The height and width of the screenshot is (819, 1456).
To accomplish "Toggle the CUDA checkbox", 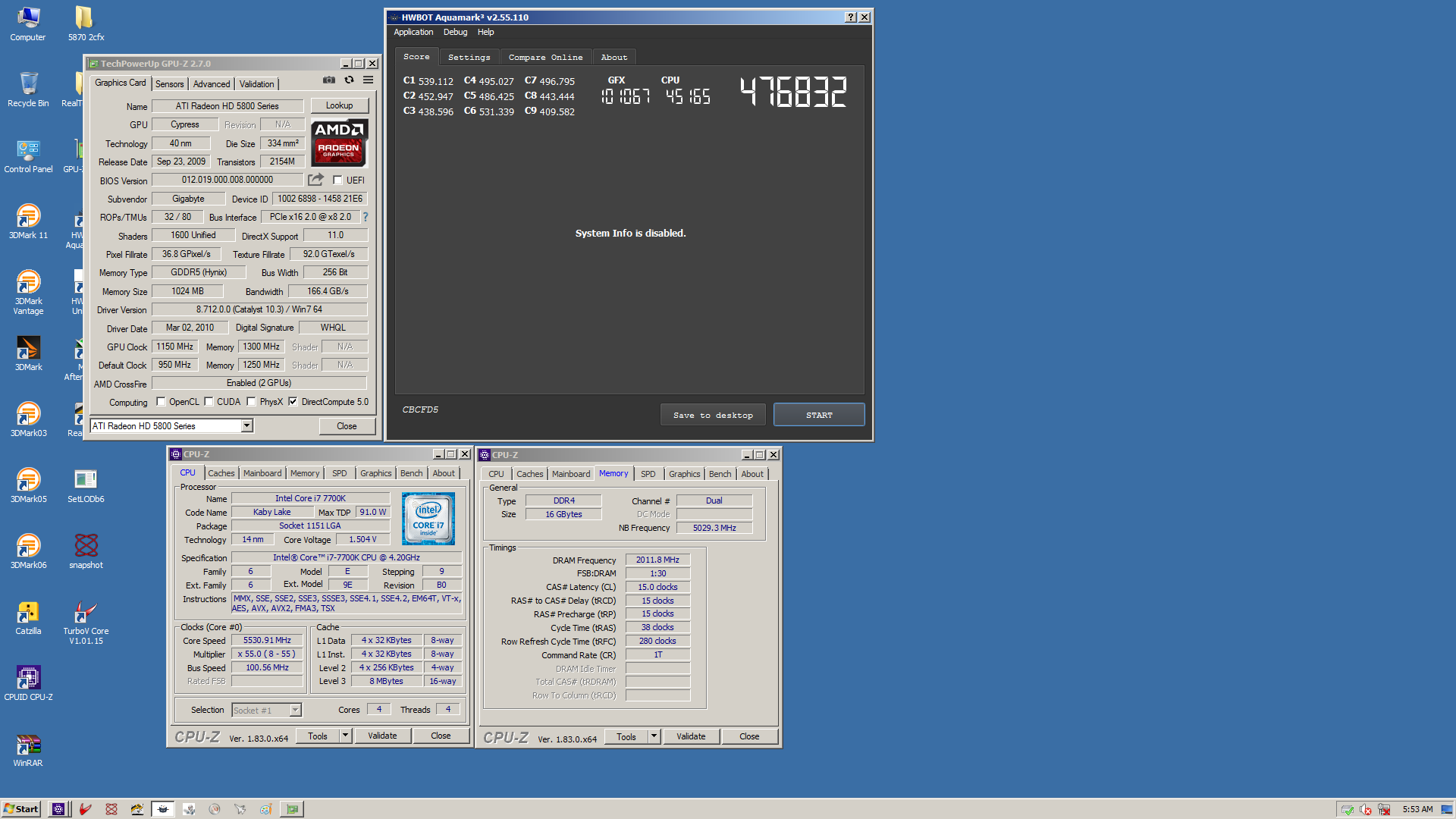I will tap(209, 402).
